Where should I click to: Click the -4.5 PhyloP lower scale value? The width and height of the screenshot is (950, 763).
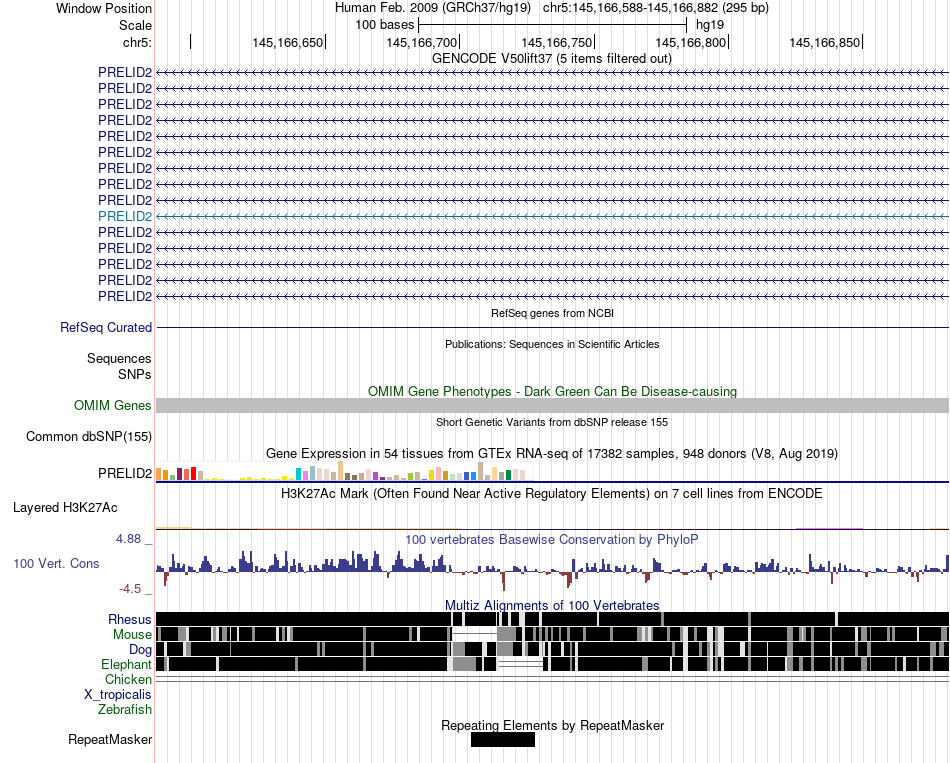[130, 588]
